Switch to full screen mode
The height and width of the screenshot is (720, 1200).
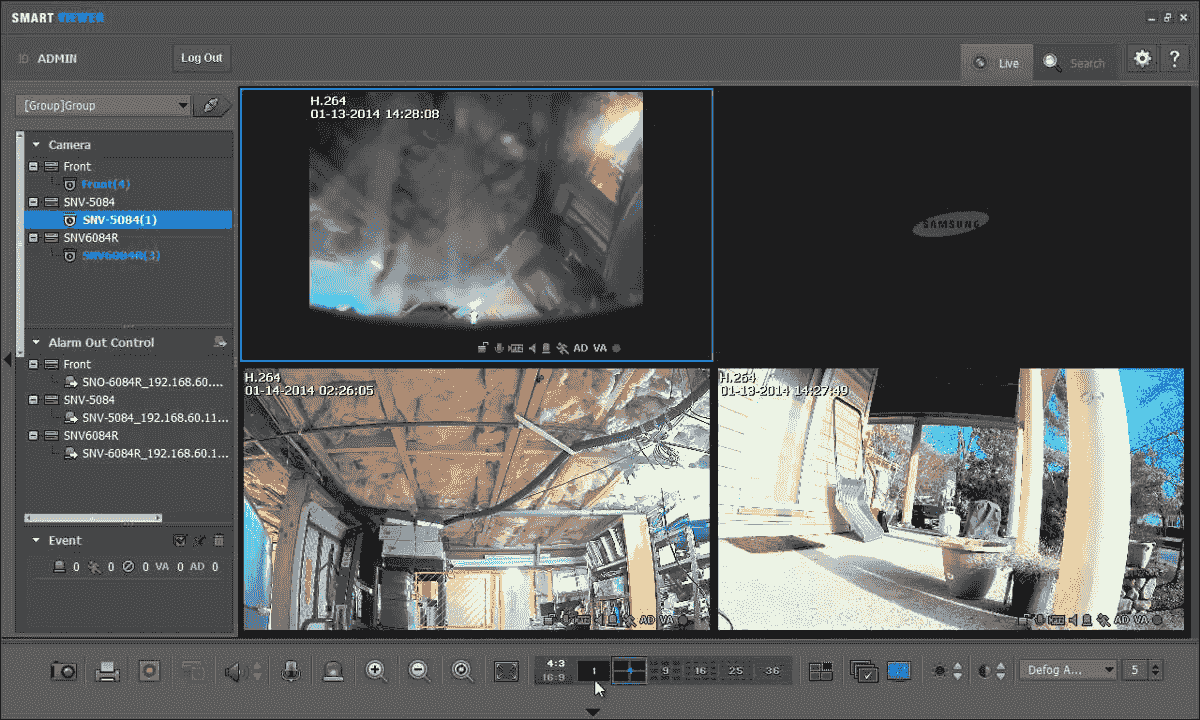pyautogui.click(x=507, y=670)
